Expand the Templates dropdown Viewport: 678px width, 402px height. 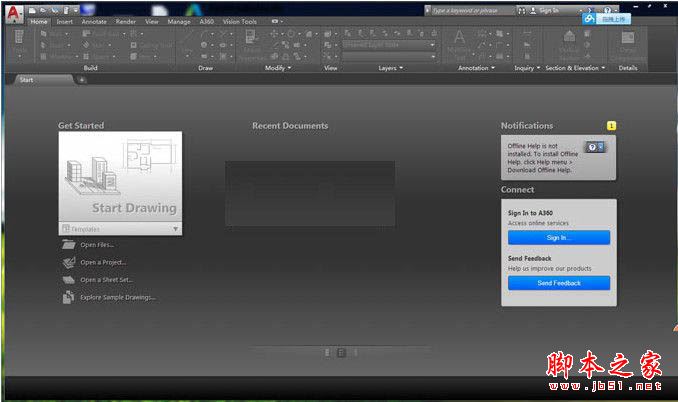175,229
